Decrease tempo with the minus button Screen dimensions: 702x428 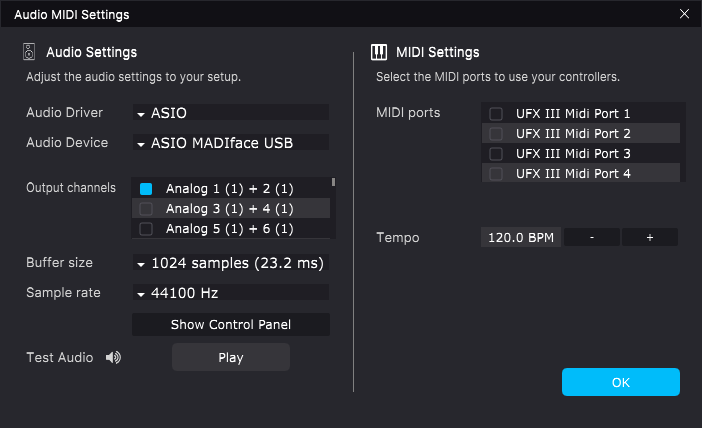[592, 238]
